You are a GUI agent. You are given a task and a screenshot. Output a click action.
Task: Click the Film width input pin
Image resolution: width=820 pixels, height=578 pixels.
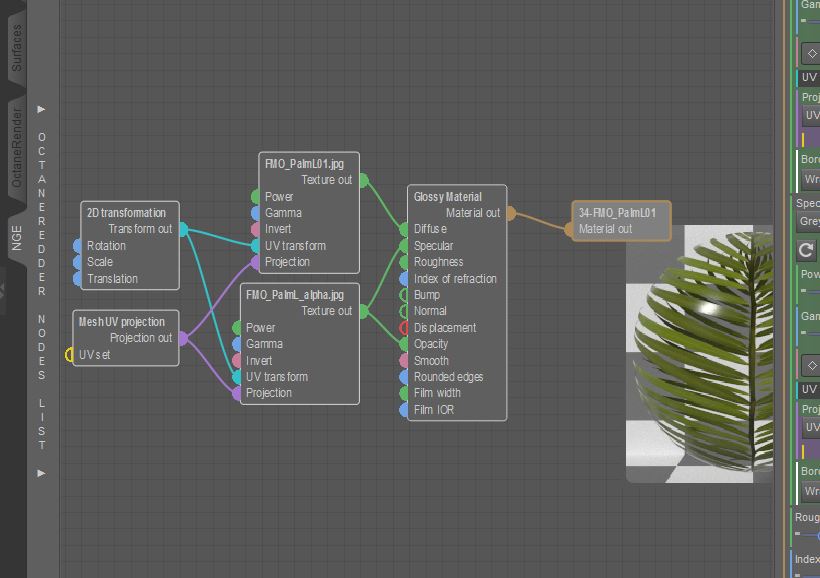point(404,393)
